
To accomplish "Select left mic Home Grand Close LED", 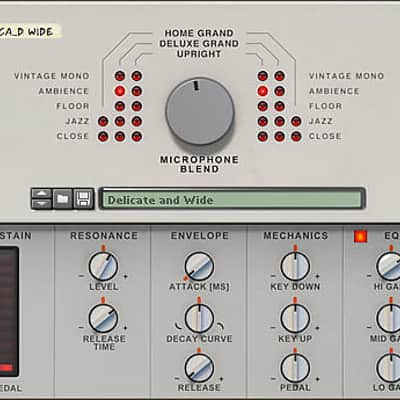I will (x=103, y=136).
